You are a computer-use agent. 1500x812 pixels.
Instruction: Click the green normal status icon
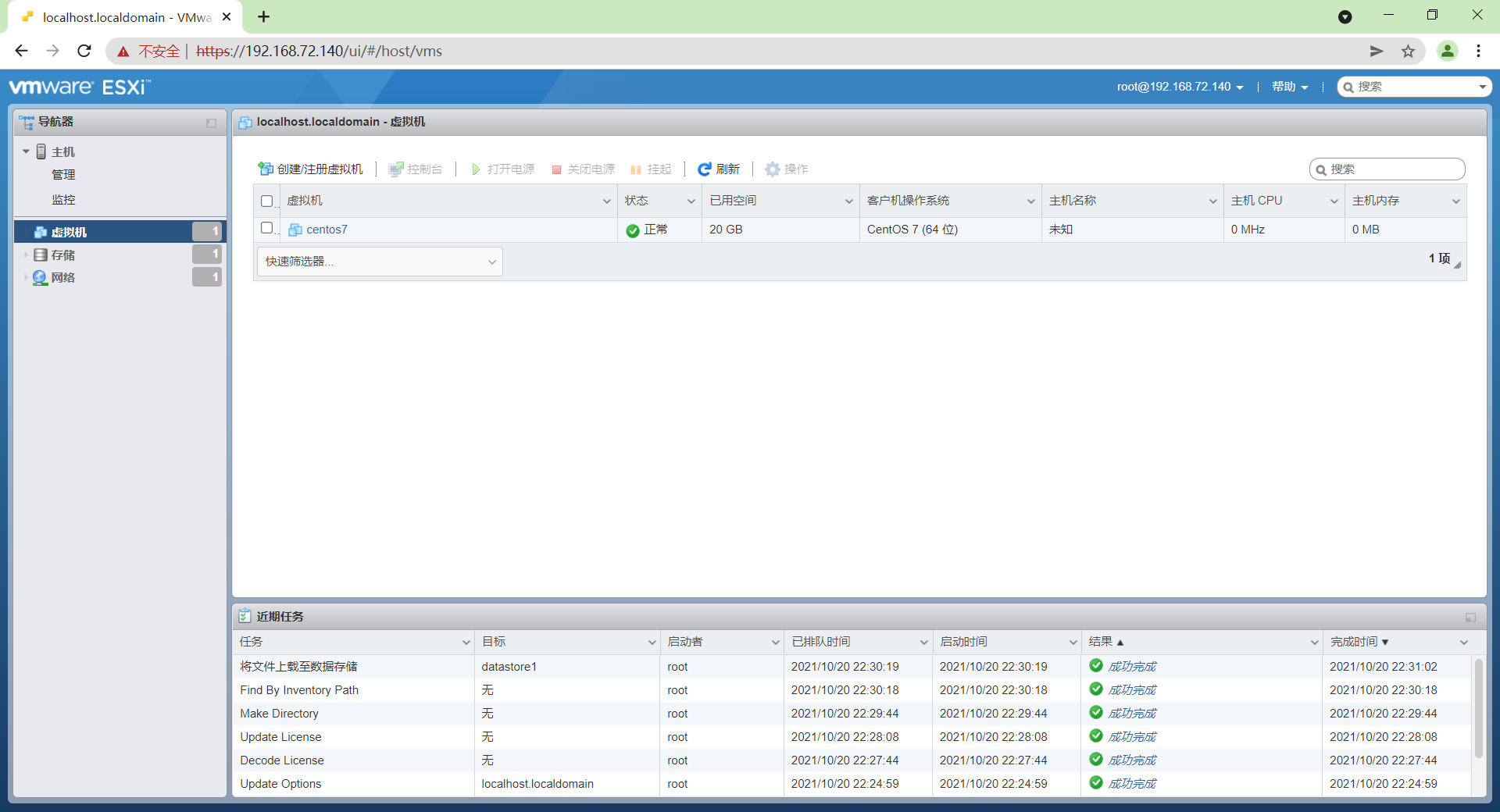click(x=633, y=230)
